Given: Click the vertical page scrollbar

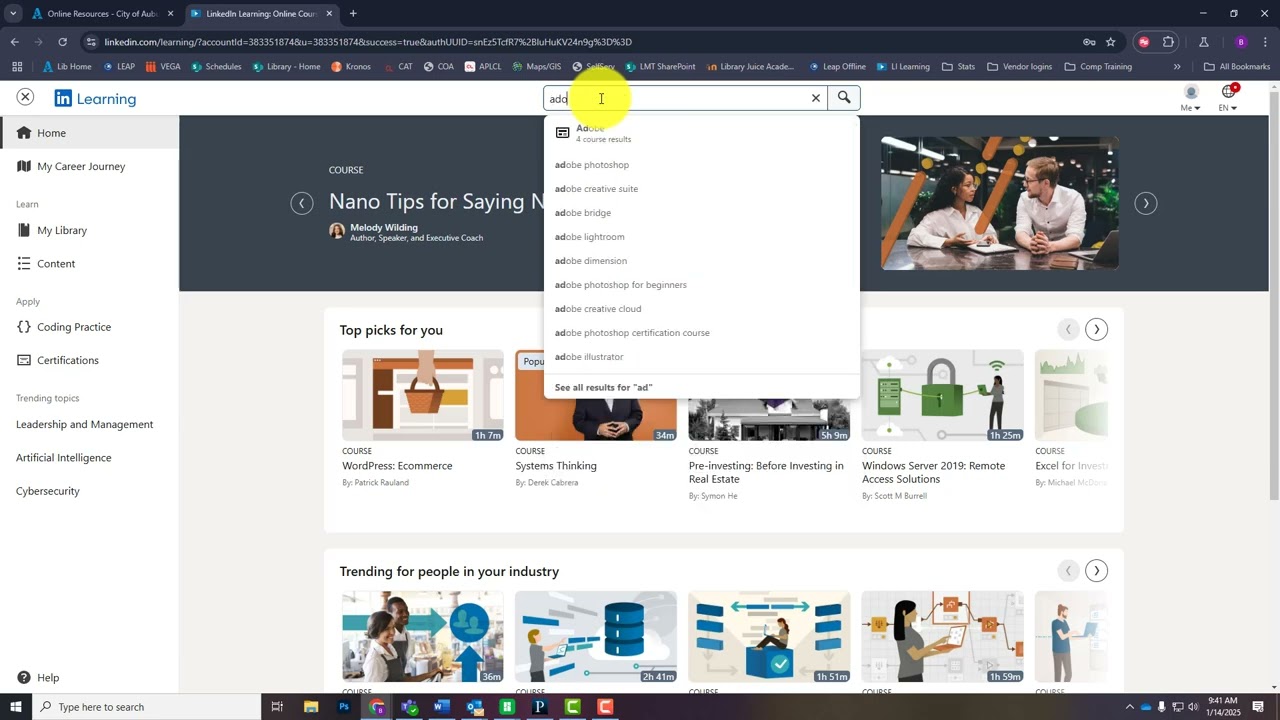Looking at the screenshot, I should (x=1274, y=300).
